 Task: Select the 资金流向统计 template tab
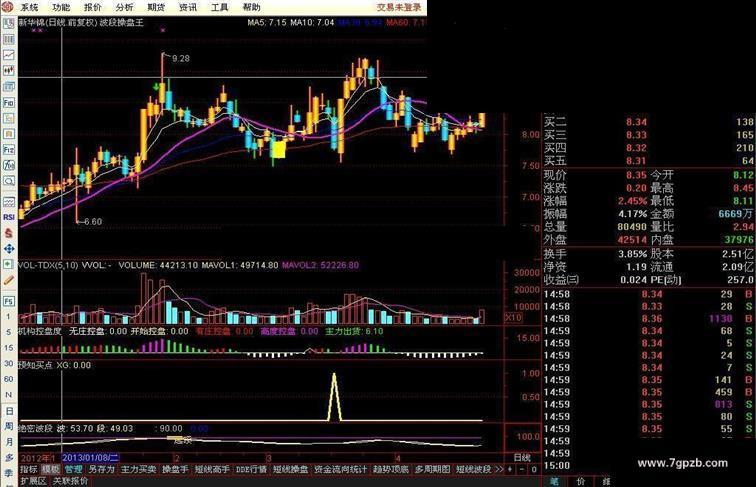click(x=340, y=469)
